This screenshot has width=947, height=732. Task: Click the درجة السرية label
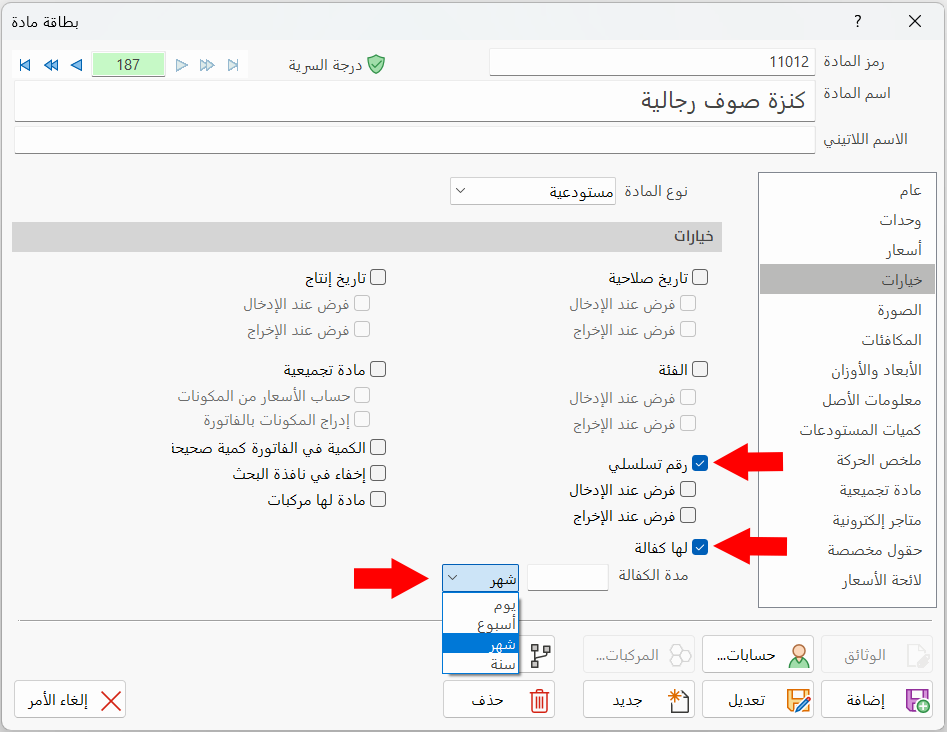[x=325, y=65]
